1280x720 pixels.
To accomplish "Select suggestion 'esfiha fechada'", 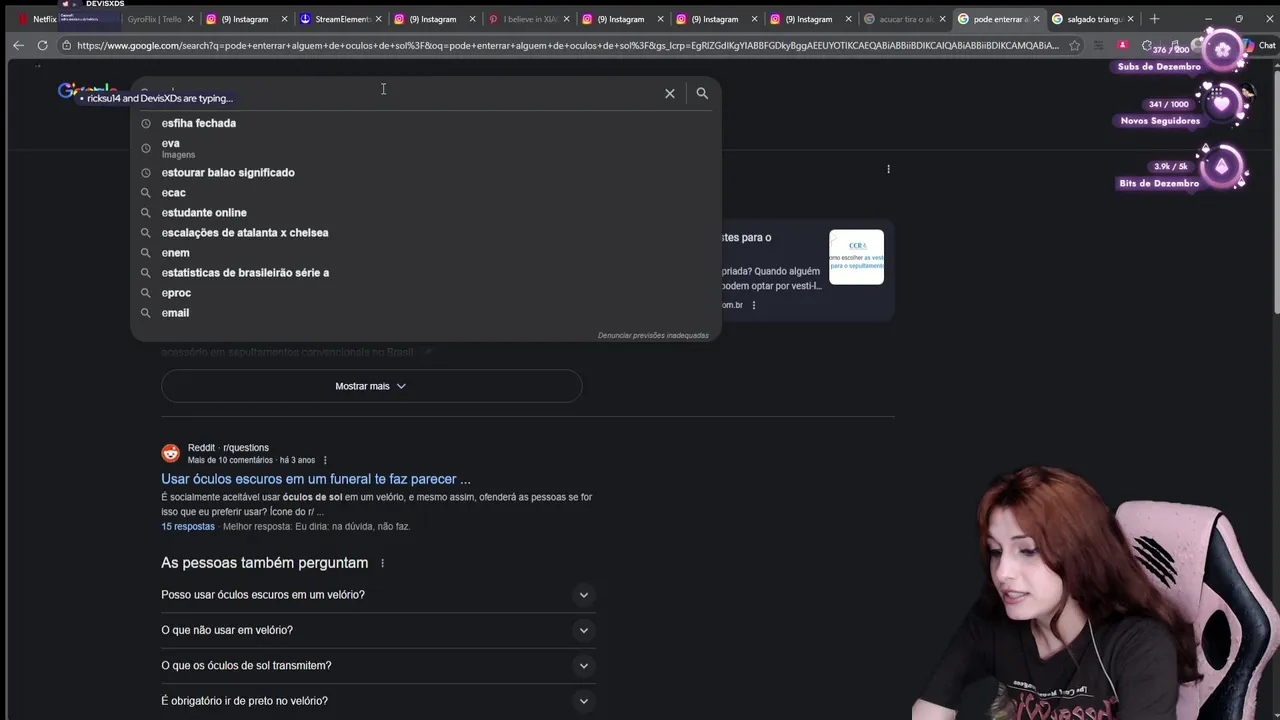I will (199, 123).
